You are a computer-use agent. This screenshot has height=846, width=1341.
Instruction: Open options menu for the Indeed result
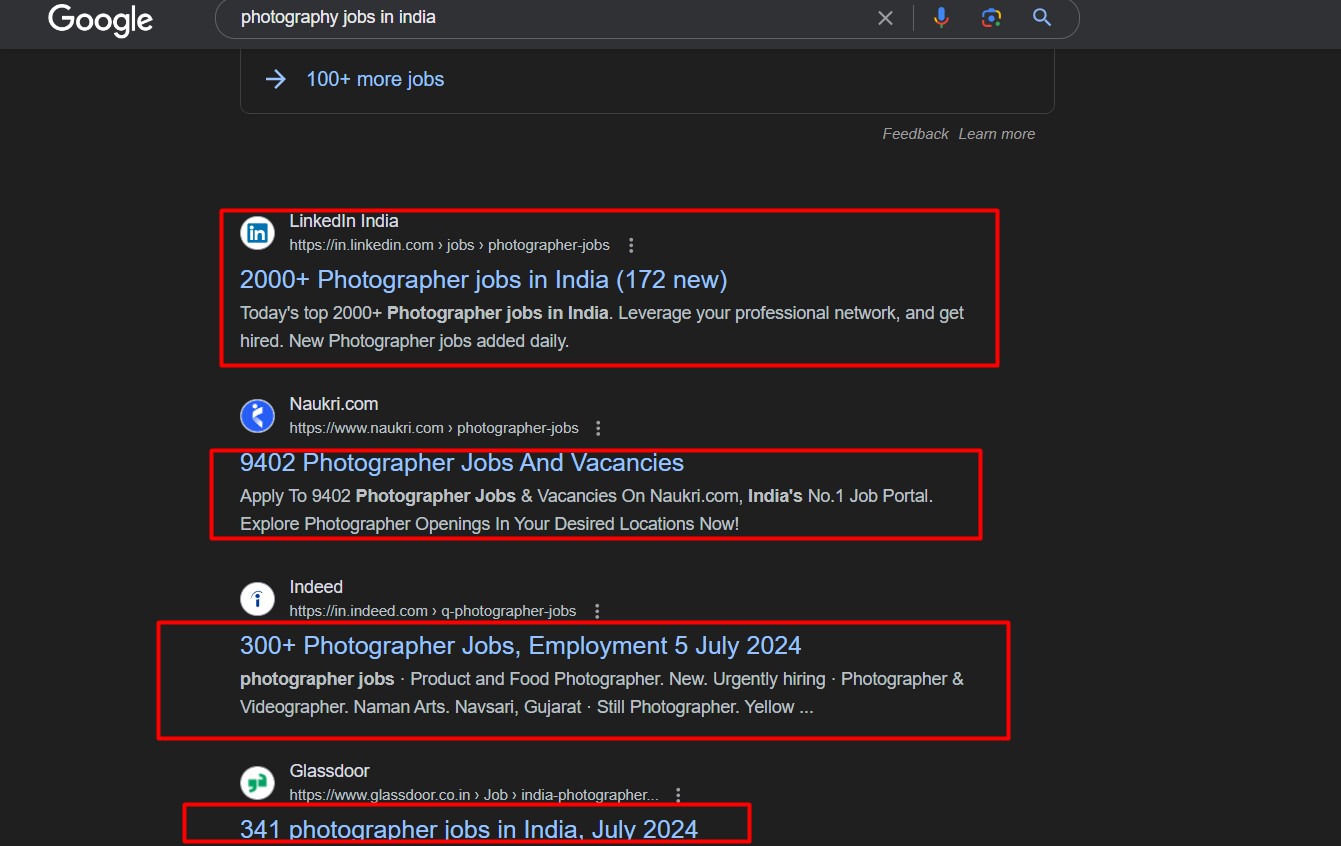click(x=597, y=611)
